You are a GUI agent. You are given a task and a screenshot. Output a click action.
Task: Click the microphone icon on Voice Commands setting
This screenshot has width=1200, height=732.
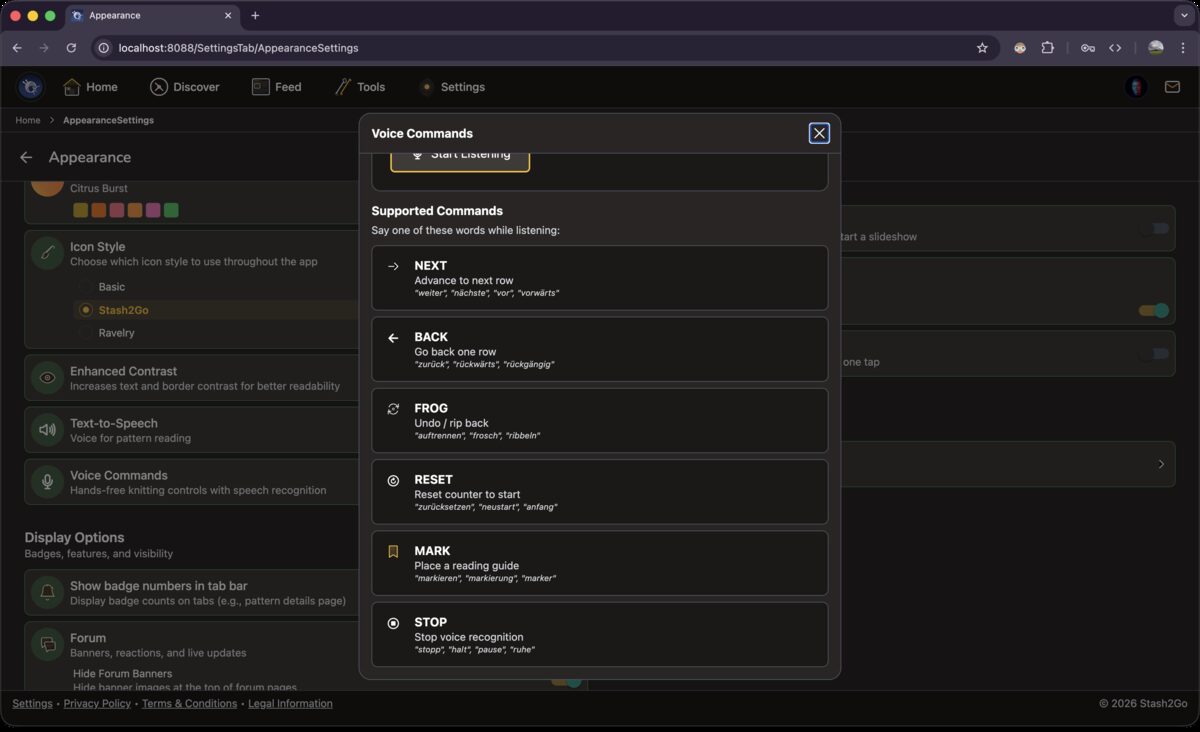coord(47,481)
